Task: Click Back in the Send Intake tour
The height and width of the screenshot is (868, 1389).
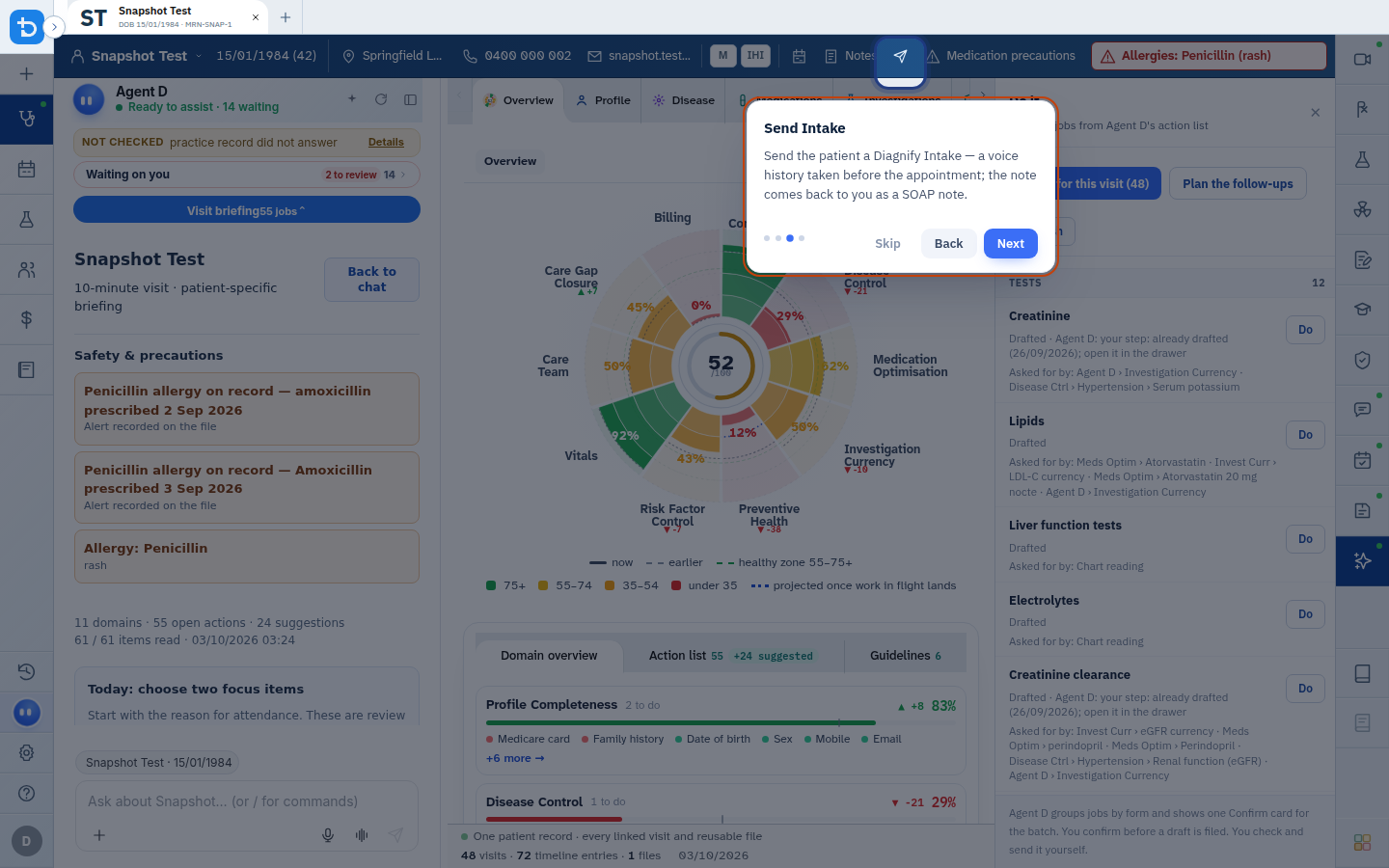Action: [x=948, y=244]
